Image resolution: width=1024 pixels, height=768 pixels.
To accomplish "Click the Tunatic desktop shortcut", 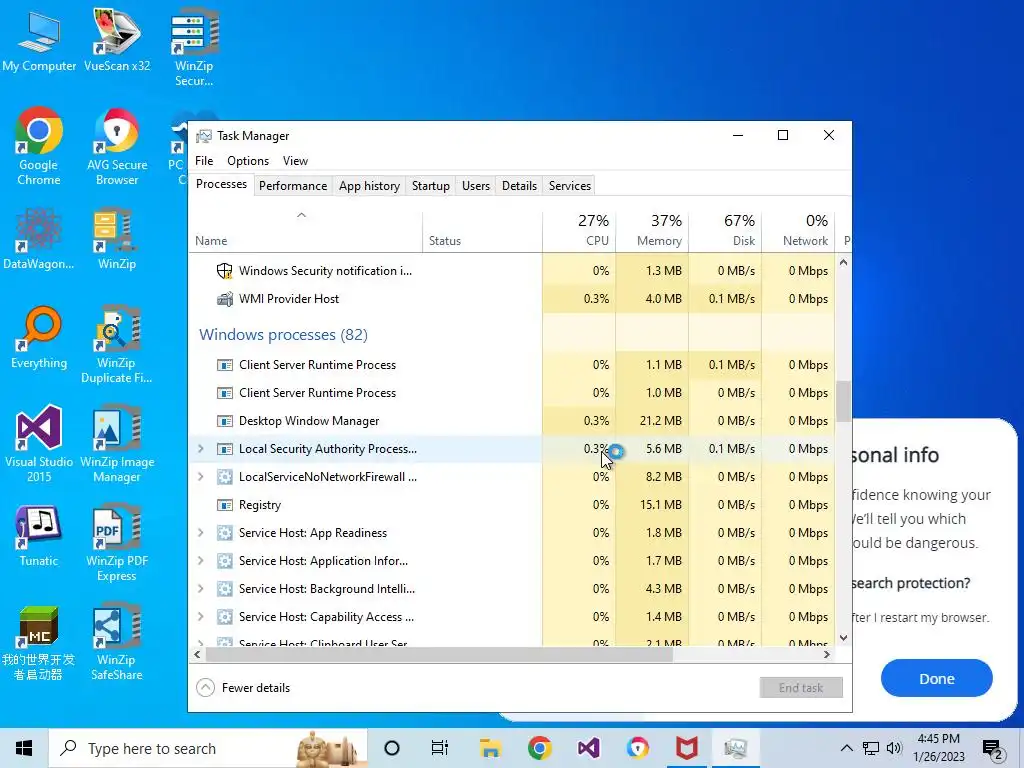I will click(39, 536).
